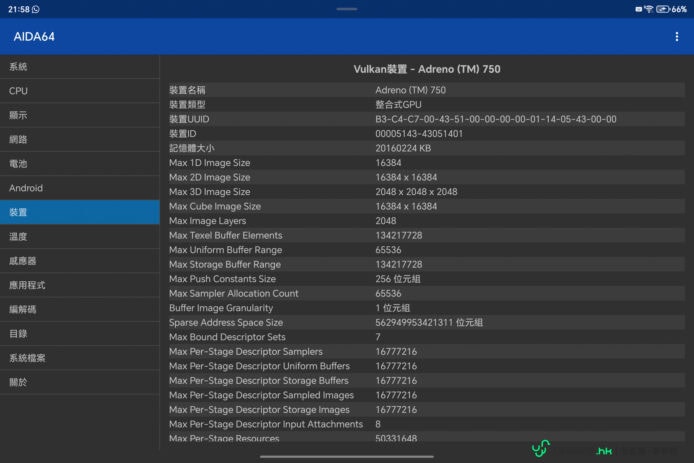Go to the 電池 page
The height and width of the screenshot is (463, 694).
pos(18,164)
